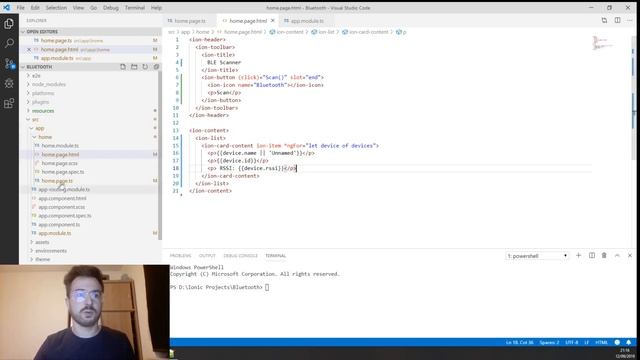Split the editor to the right

(617, 20)
